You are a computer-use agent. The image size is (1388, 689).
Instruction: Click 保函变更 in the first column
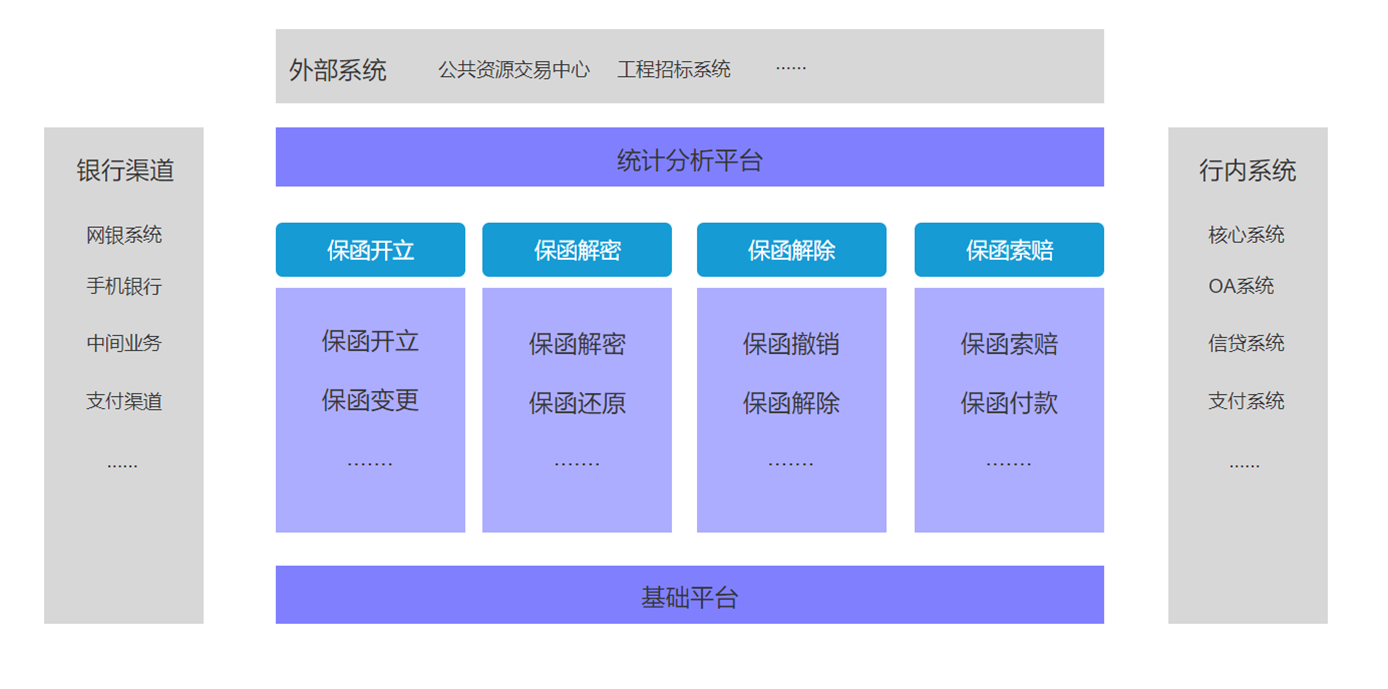(x=370, y=400)
